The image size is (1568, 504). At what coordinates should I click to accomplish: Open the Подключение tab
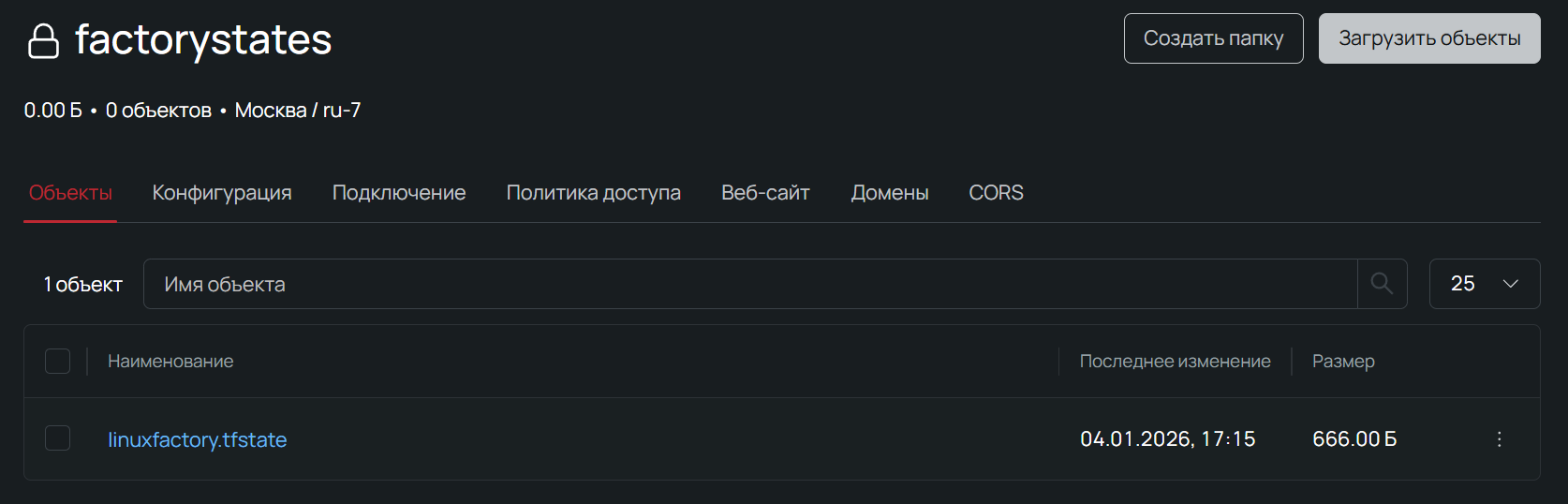tap(399, 193)
